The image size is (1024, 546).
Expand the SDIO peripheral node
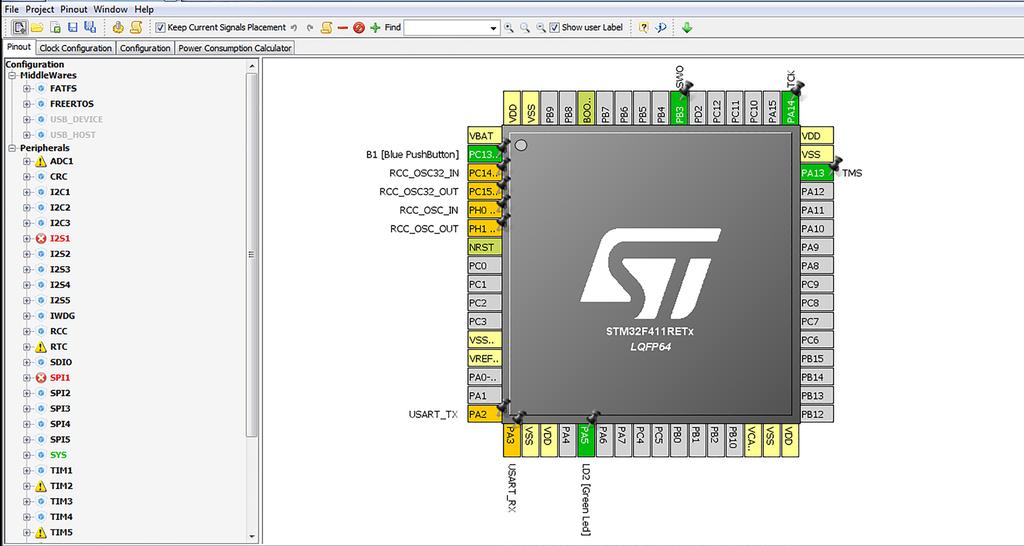(x=27, y=362)
